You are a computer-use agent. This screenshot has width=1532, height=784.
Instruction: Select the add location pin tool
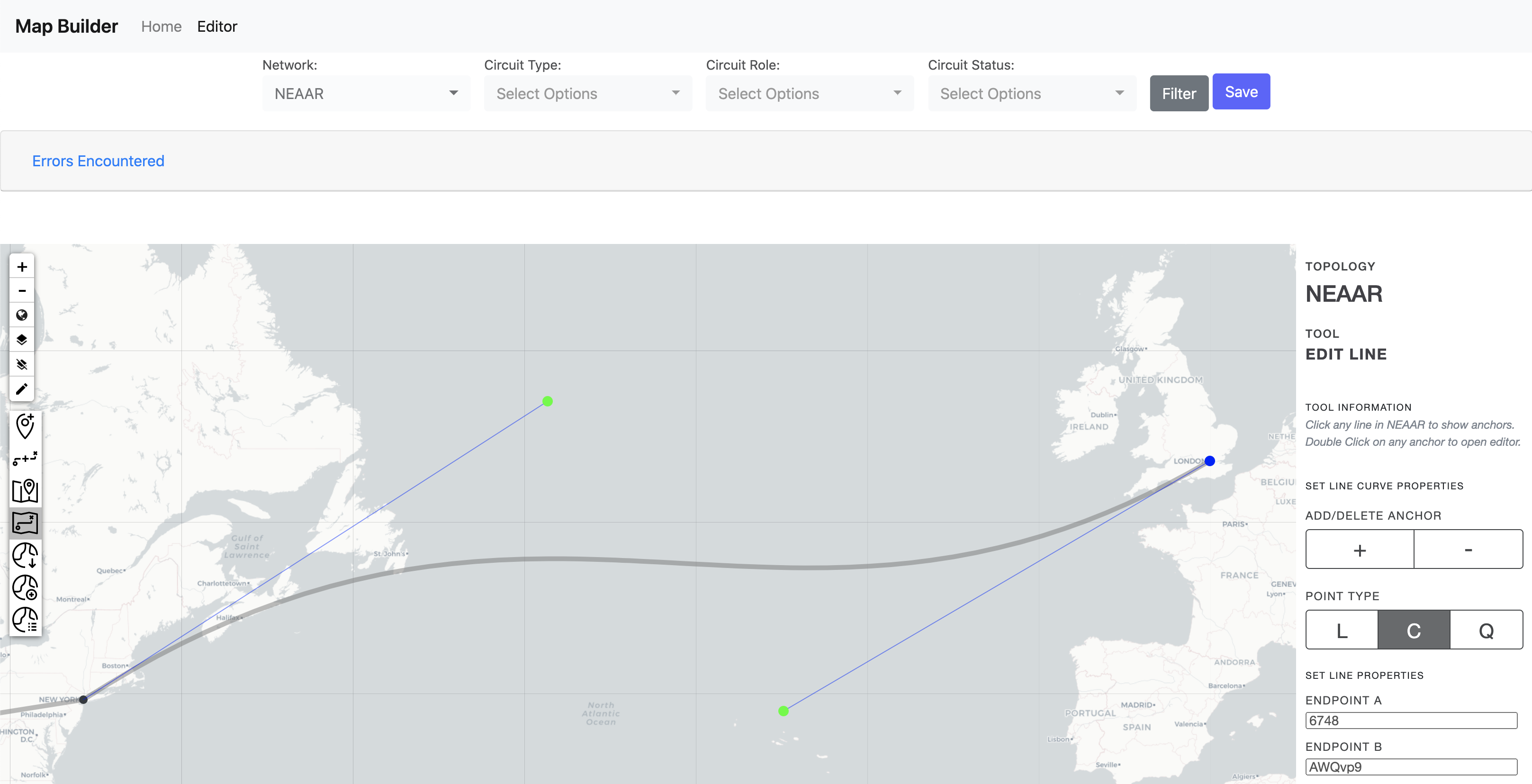pos(25,426)
